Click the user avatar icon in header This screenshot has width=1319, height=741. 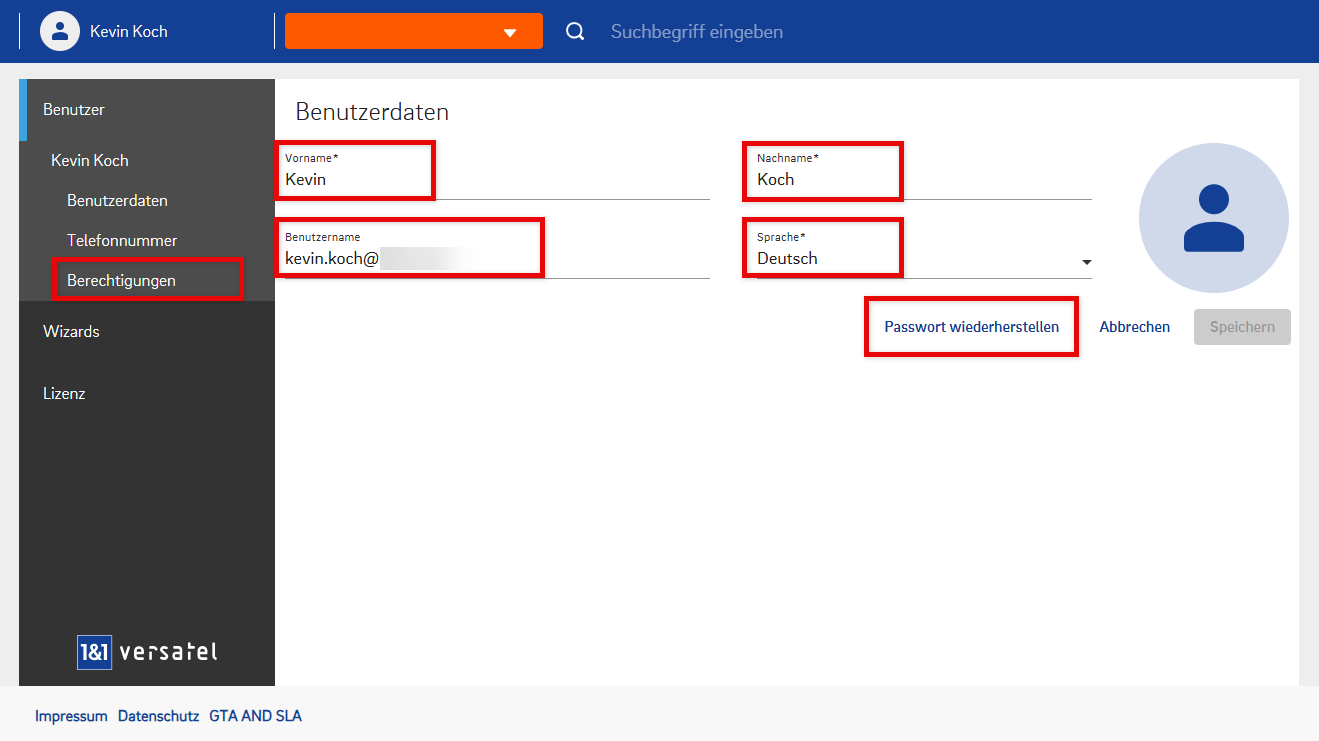pyautogui.click(x=60, y=31)
